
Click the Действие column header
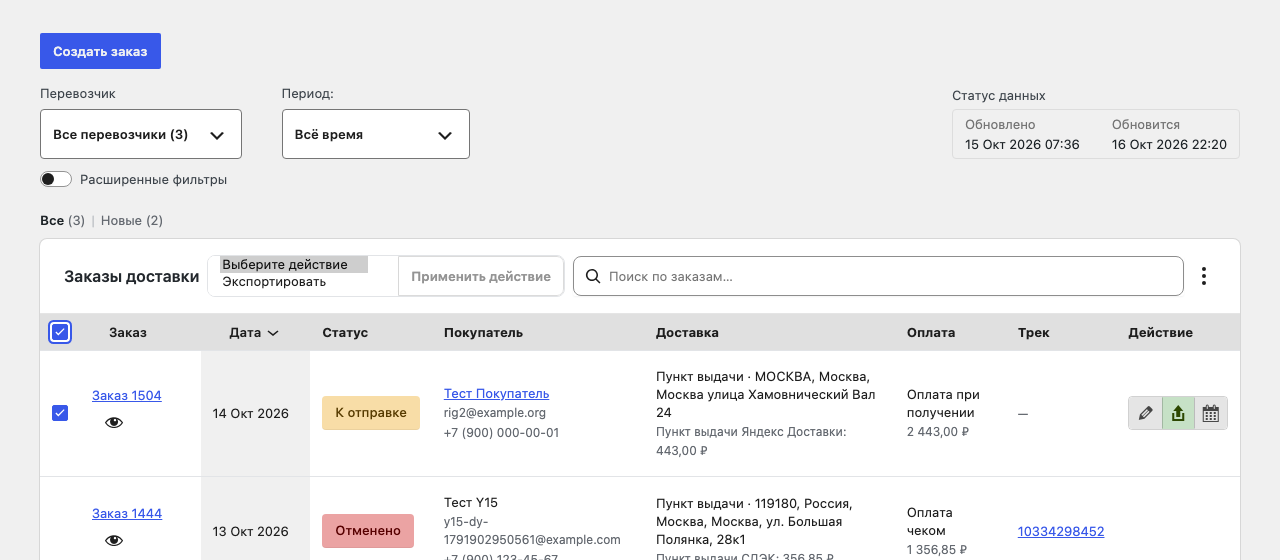(x=1160, y=332)
